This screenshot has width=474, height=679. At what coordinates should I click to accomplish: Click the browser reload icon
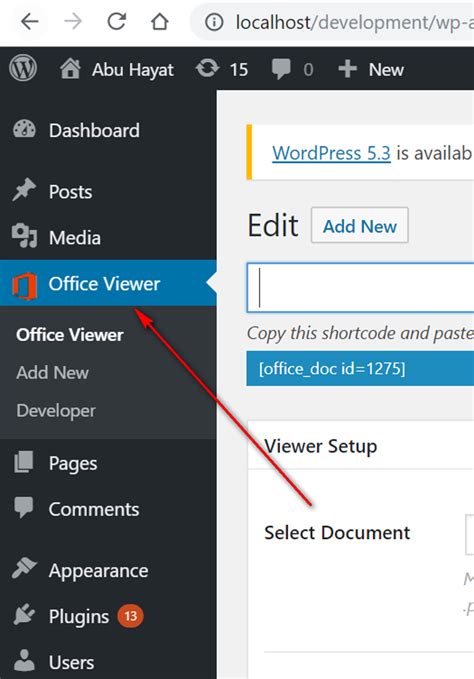pyautogui.click(x=116, y=21)
